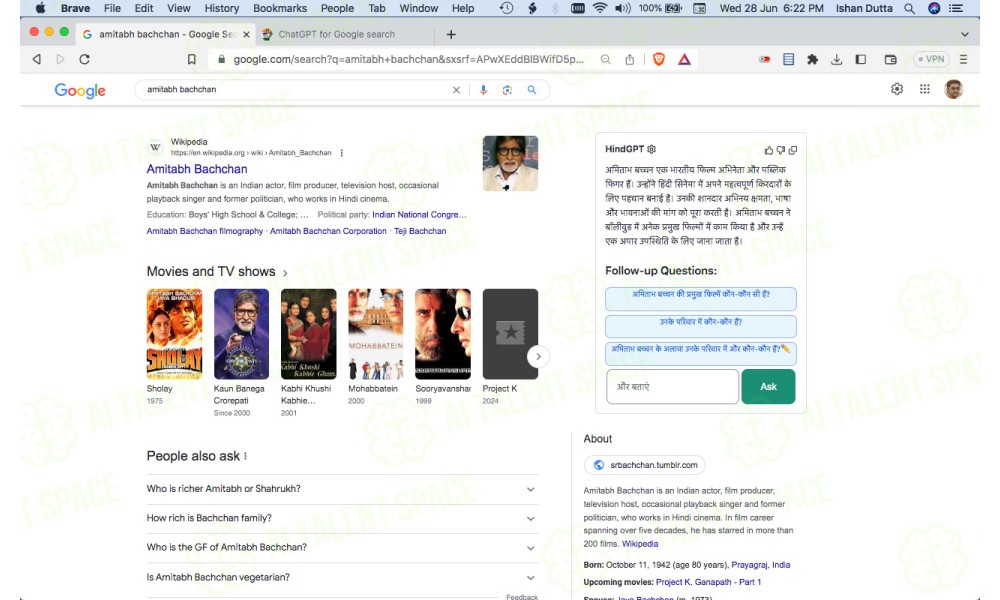Open Google account profile picture
The height and width of the screenshot is (600, 1000).
coord(953,89)
